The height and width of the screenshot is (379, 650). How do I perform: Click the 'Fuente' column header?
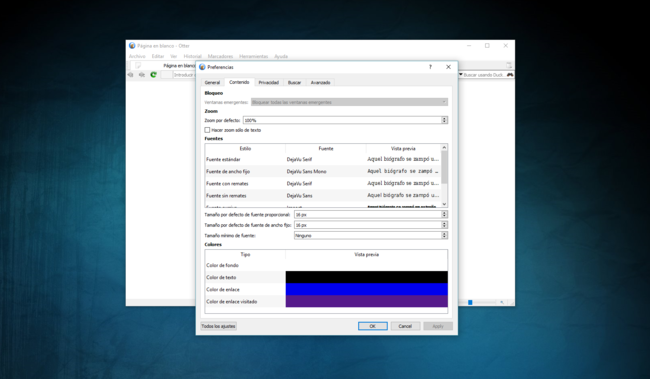coord(326,148)
